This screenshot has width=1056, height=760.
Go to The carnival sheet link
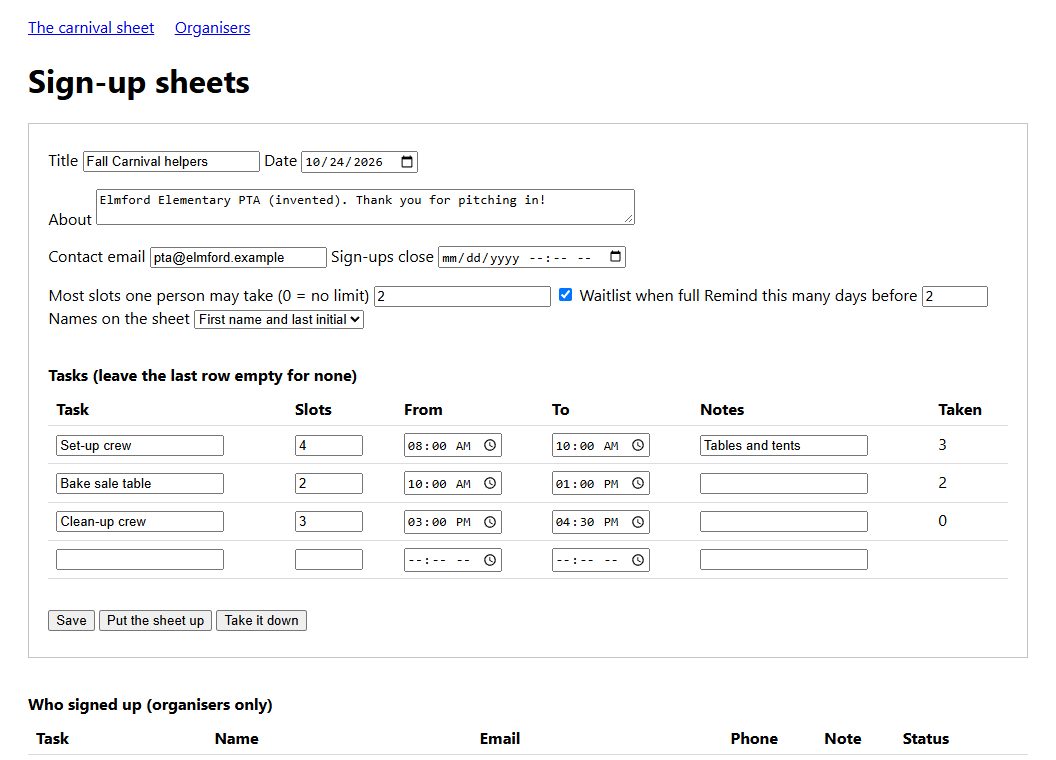(x=91, y=28)
